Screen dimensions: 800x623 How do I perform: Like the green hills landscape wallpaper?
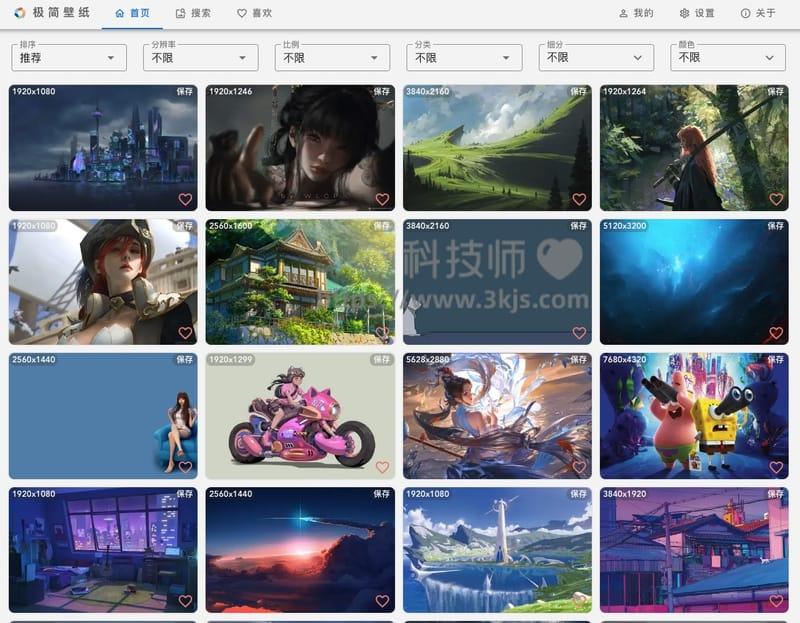click(579, 199)
